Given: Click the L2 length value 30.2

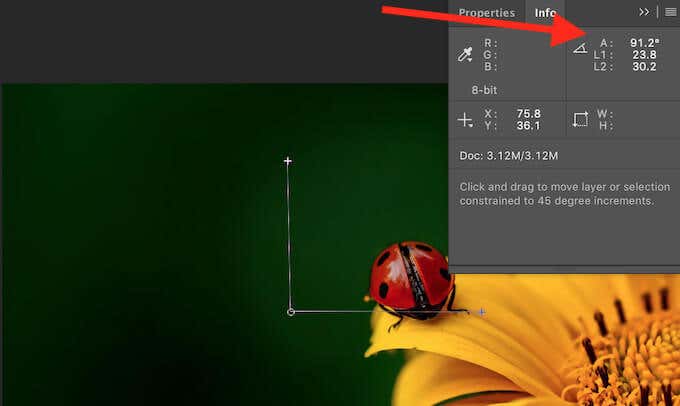Looking at the screenshot, I should pos(644,66).
